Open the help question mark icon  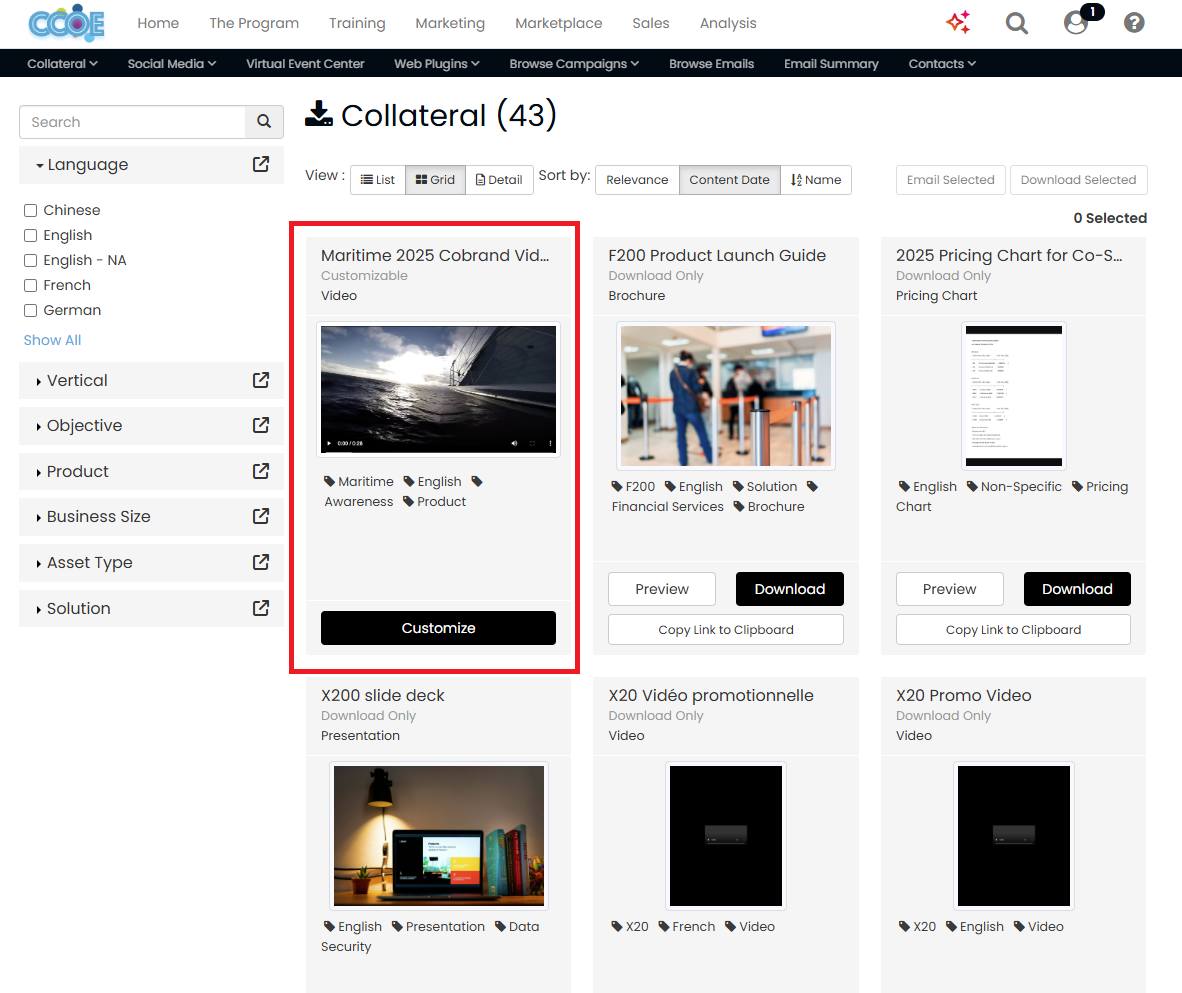click(1134, 23)
